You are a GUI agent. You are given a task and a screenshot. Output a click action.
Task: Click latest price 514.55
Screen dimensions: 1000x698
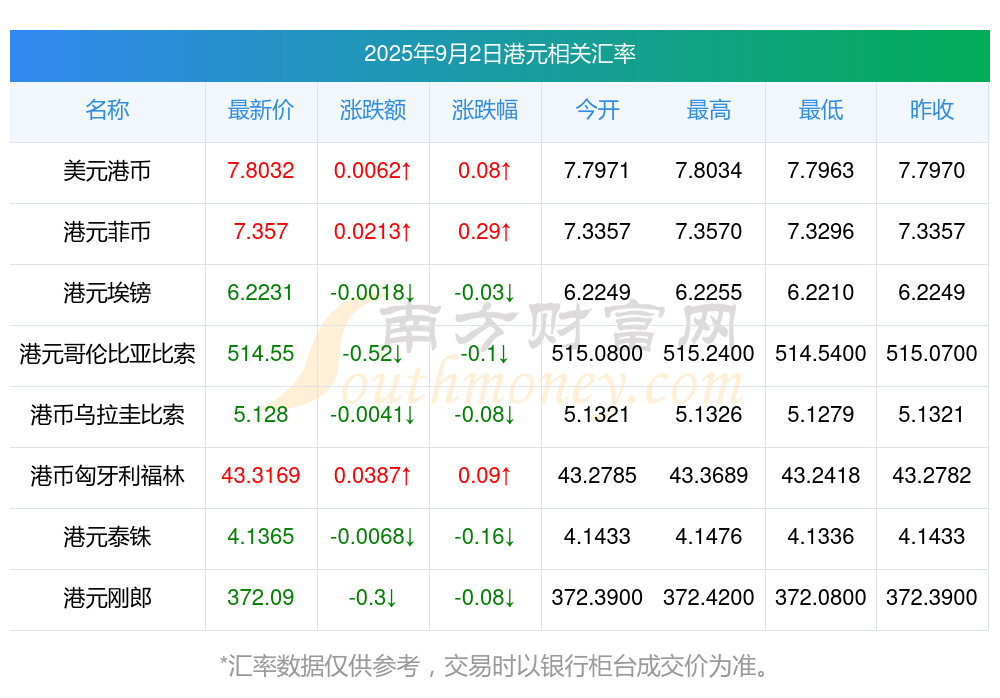click(261, 353)
